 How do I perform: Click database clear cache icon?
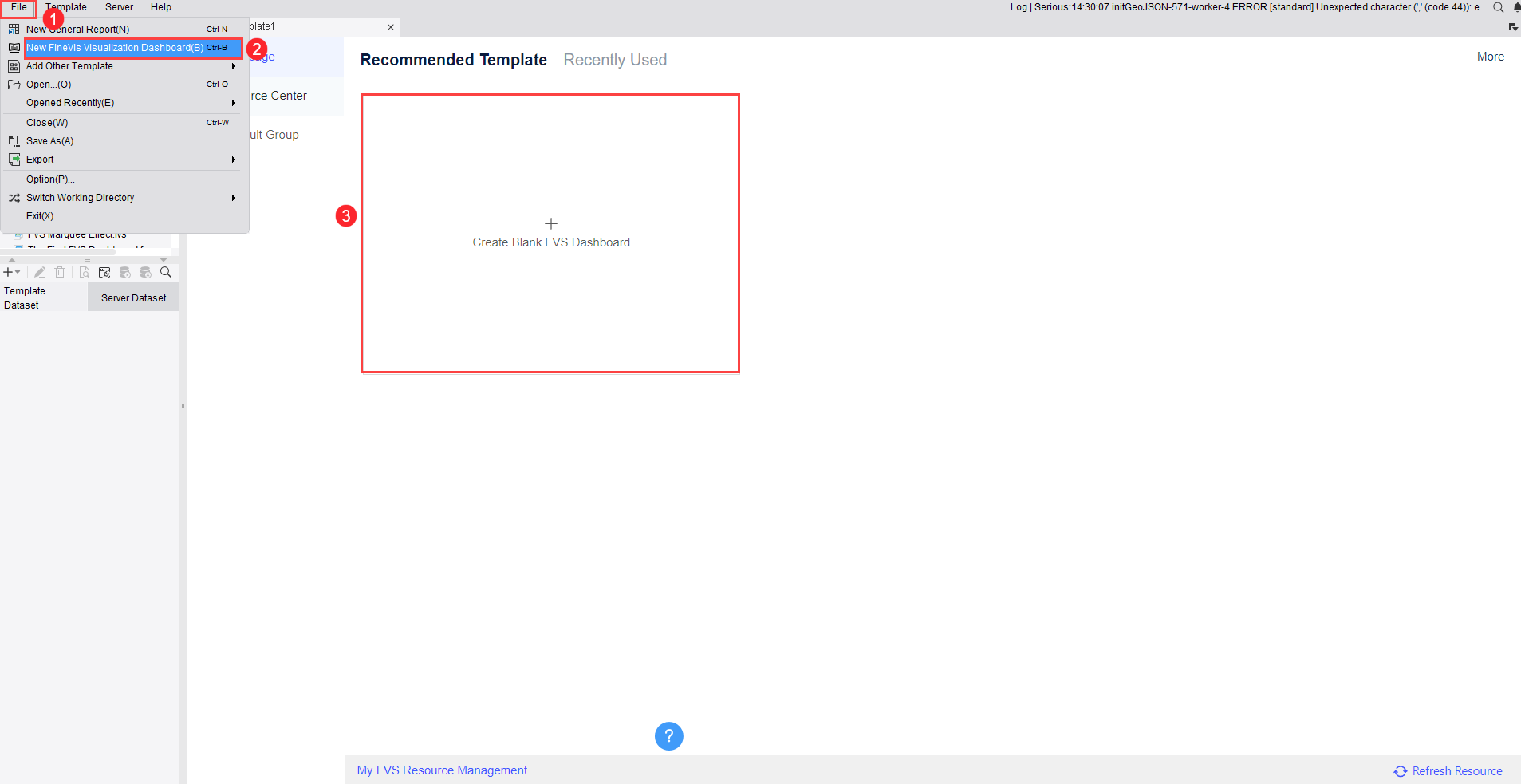(146, 272)
